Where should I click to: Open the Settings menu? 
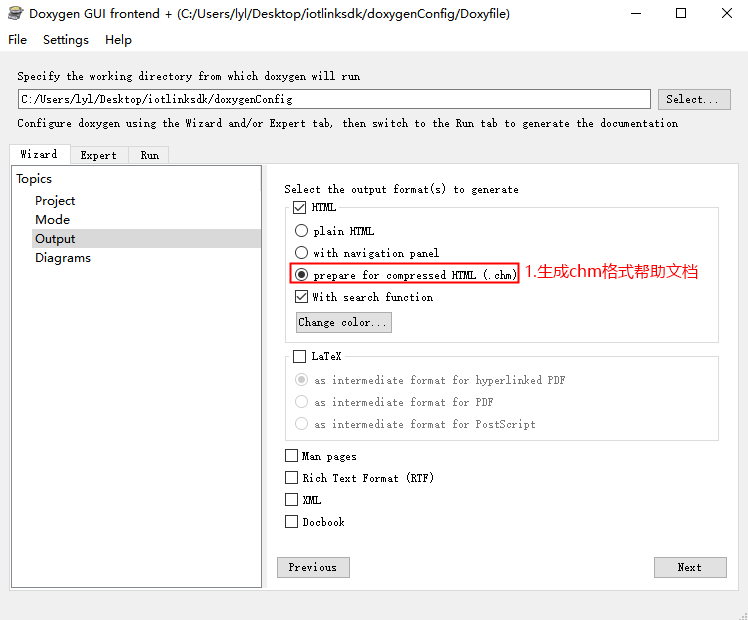coord(66,40)
